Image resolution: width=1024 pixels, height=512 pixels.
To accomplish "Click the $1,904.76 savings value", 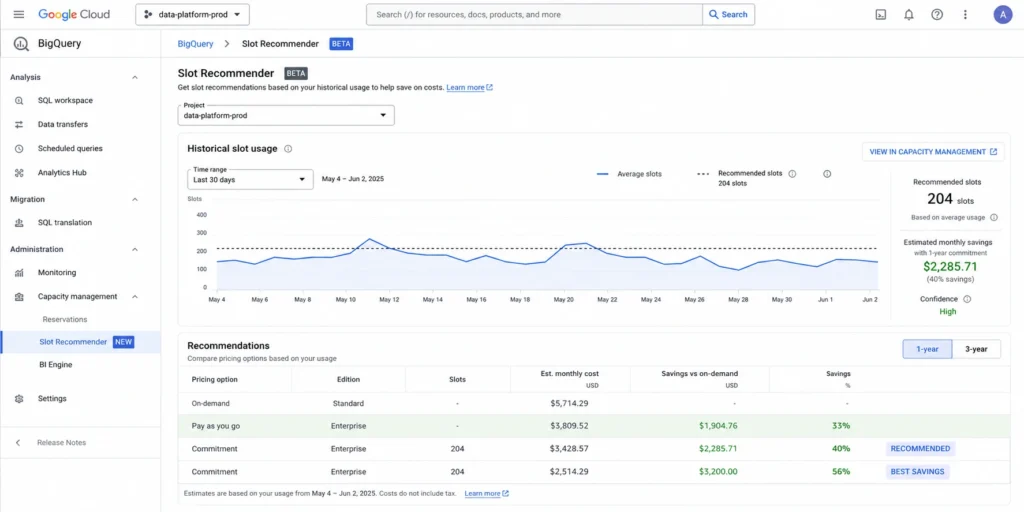I will pos(718,426).
